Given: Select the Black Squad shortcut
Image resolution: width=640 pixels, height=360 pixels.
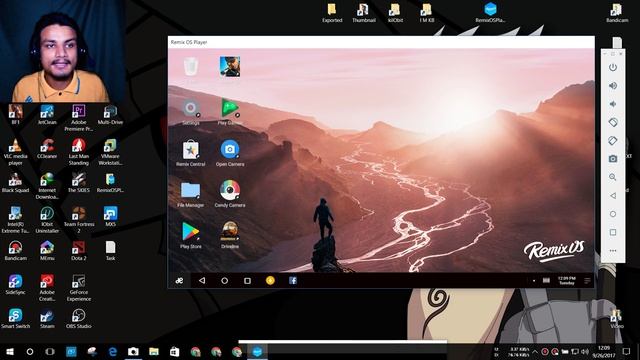Looking at the screenshot, I should [x=16, y=183].
